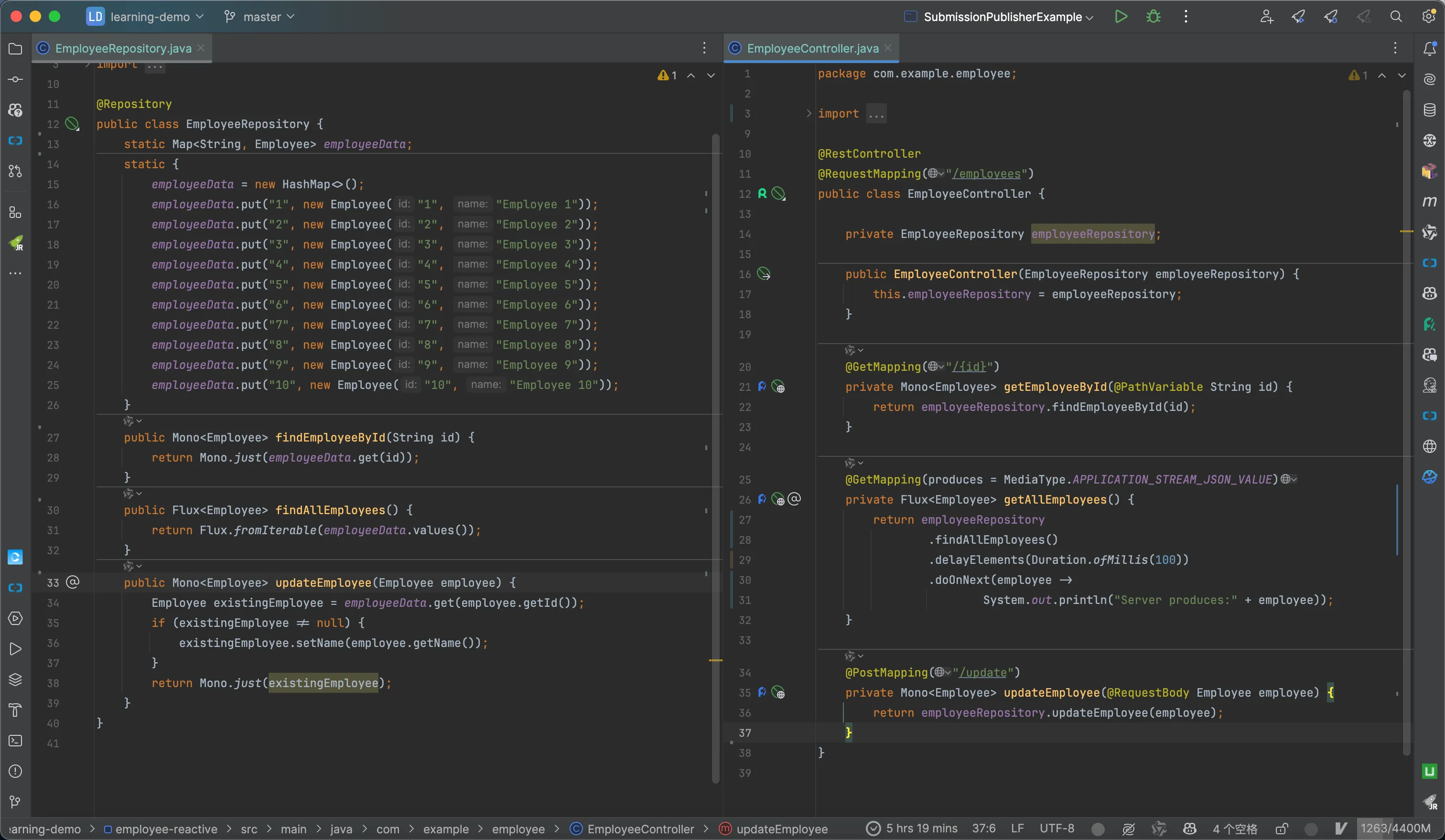This screenshot has width=1445, height=840.
Task: Go to next highlighted error in left editor
Action: coord(711,75)
